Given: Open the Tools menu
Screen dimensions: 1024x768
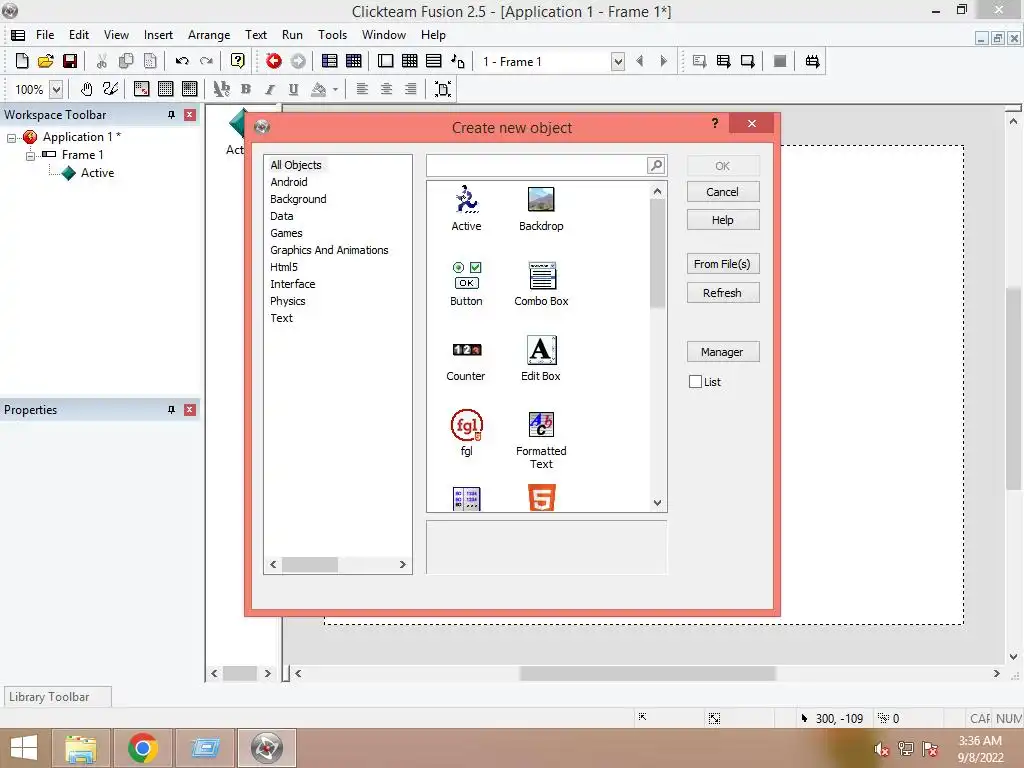Looking at the screenshot, I should pos(332,35).
